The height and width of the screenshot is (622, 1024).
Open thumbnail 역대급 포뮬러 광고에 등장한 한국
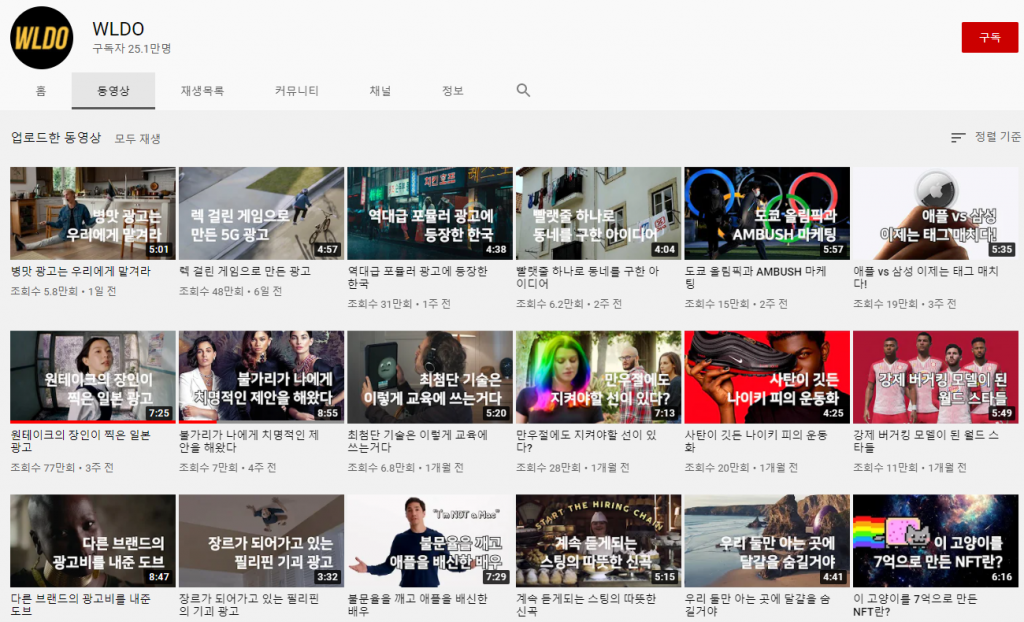click(430, 213)
